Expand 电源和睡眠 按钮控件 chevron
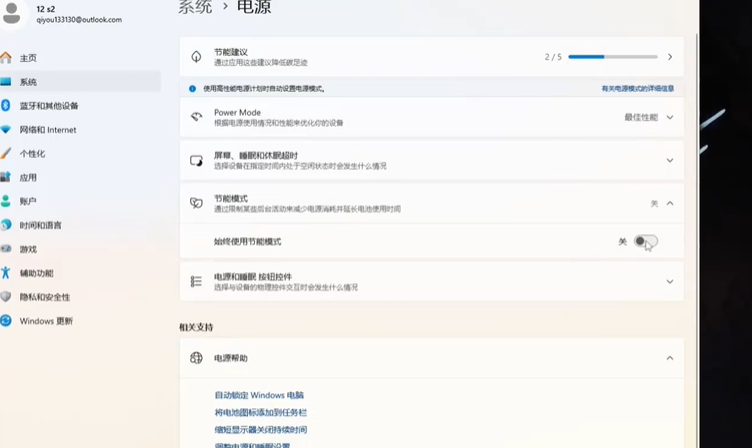This screenshot has height=448, width=752. [x=670, y=282]
